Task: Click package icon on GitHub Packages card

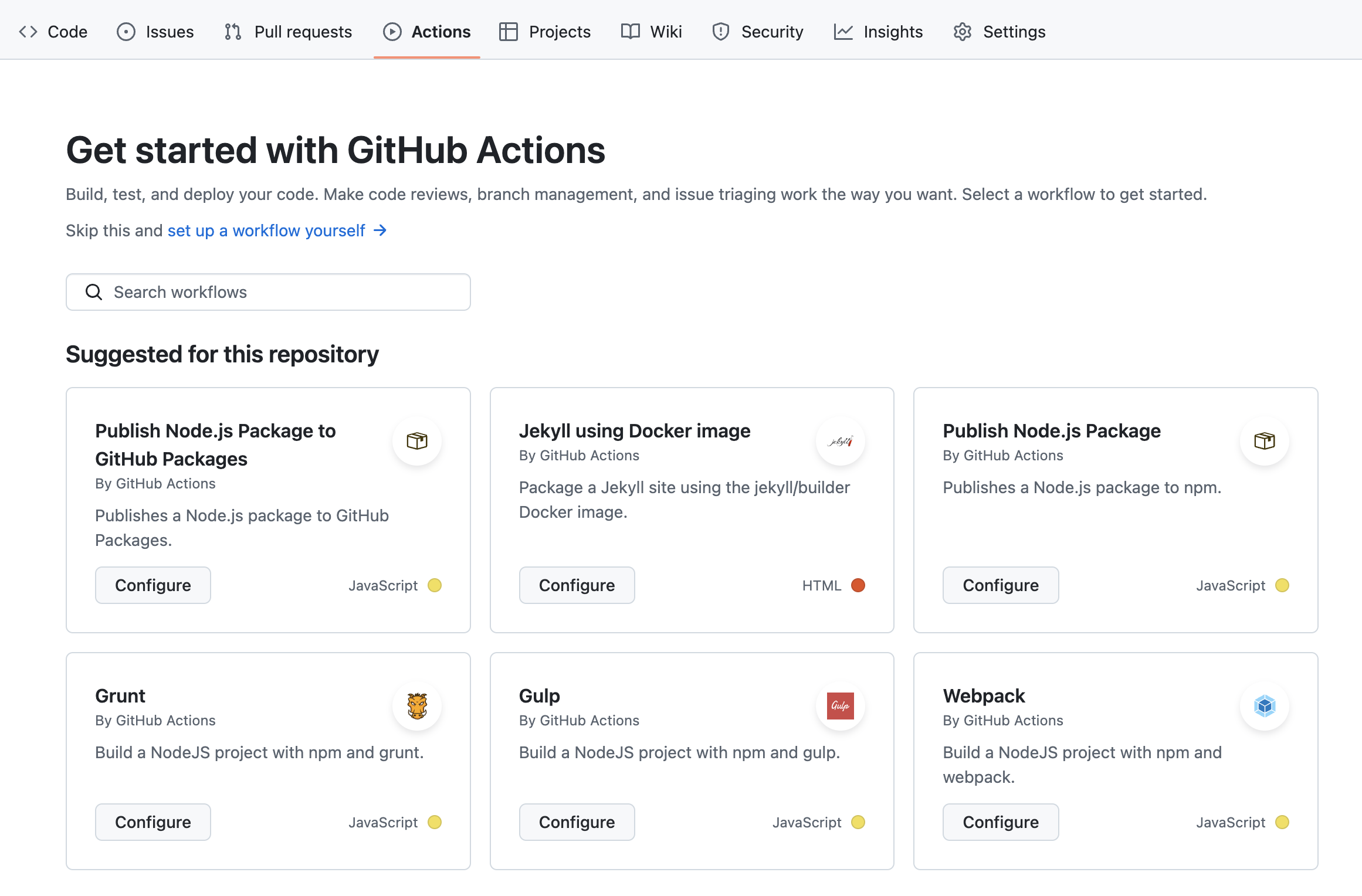Action: pyautogui.click(x=417, y=441)
